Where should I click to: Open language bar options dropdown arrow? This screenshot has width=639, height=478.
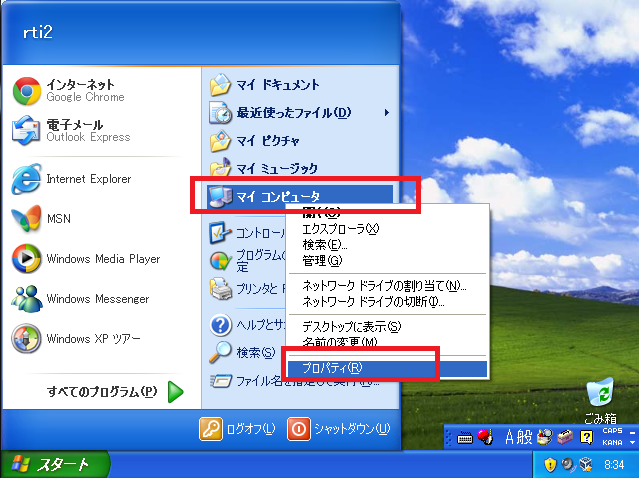632,442
